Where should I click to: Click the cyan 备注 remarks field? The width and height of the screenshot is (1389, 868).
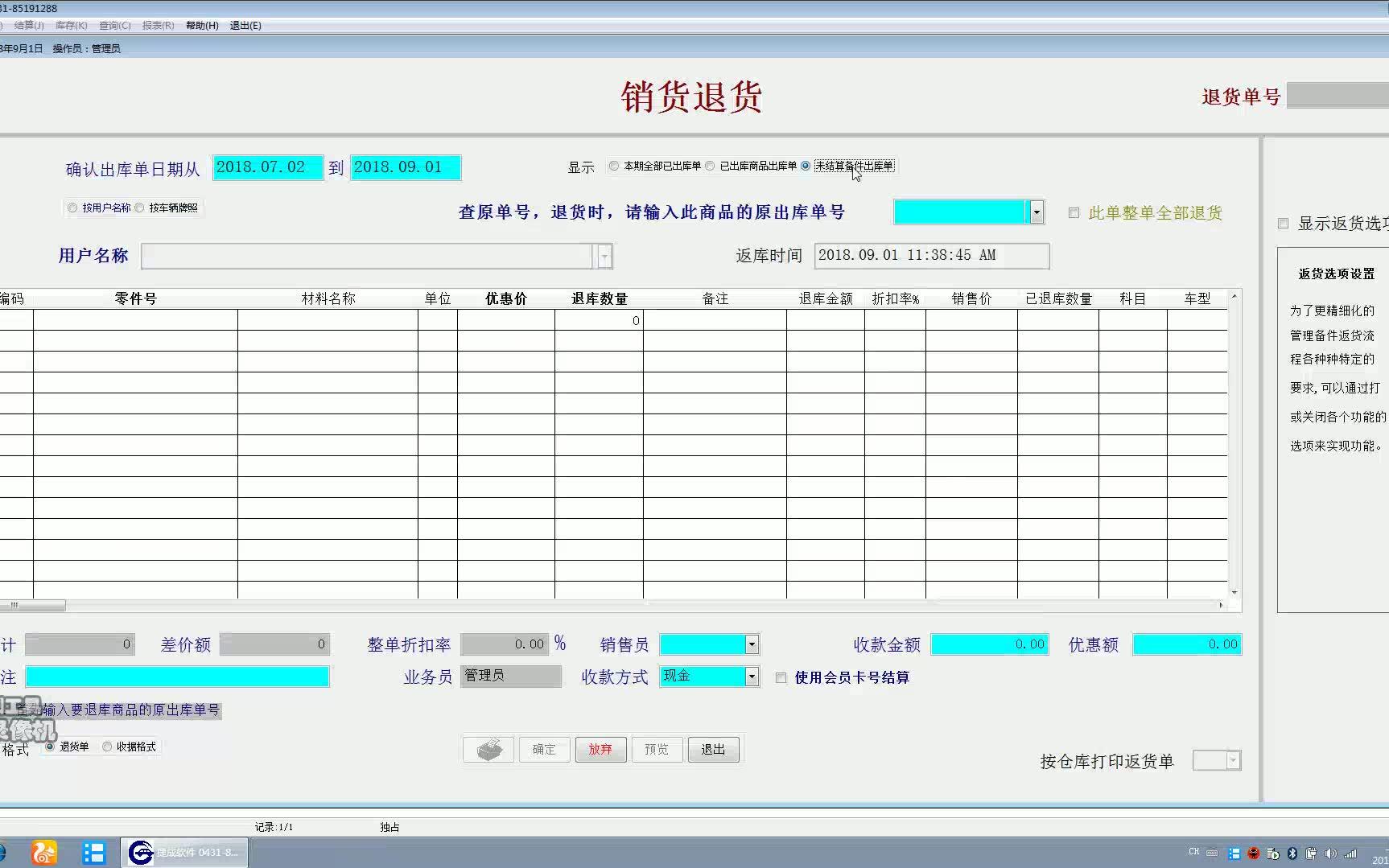[x=178, y=677]
